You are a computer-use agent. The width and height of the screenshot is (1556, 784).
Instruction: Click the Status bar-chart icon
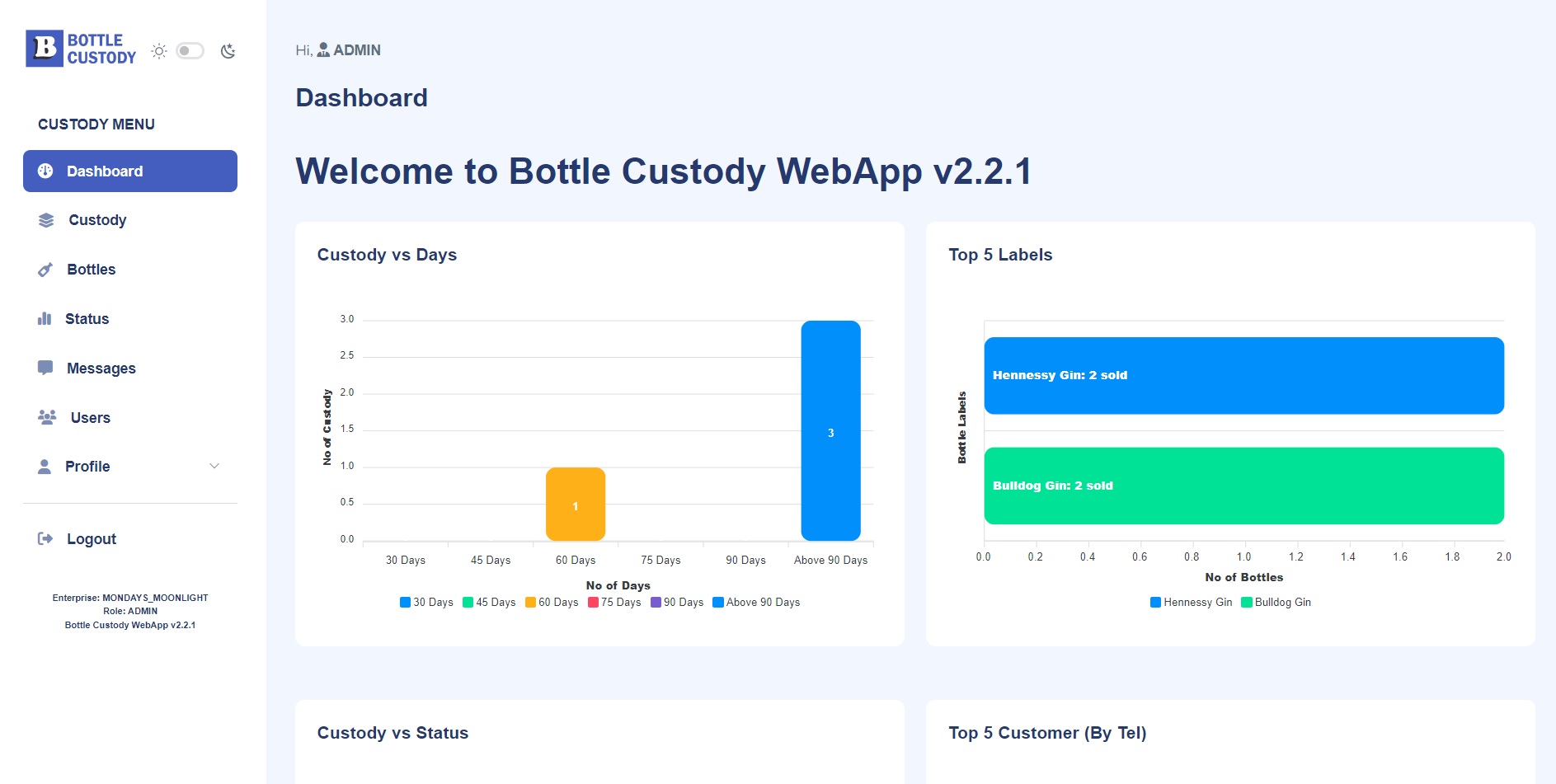(45, 319)
